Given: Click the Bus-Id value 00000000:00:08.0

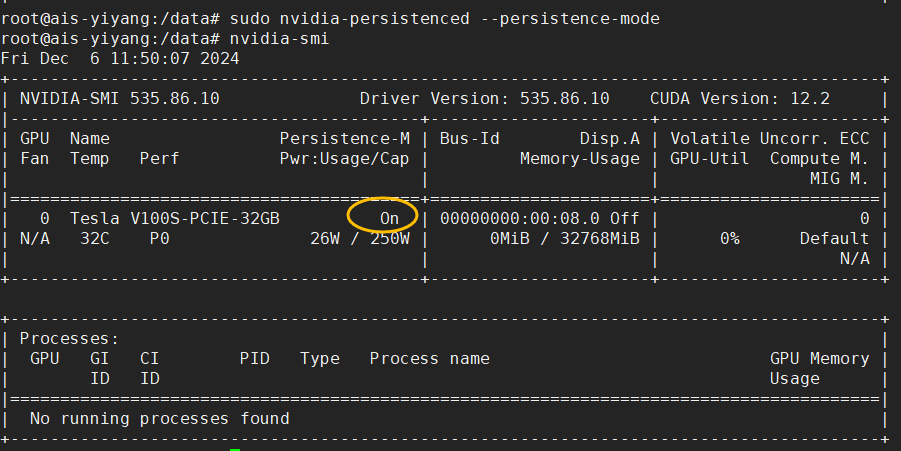Looking at the screenshot, I should 524,218.
